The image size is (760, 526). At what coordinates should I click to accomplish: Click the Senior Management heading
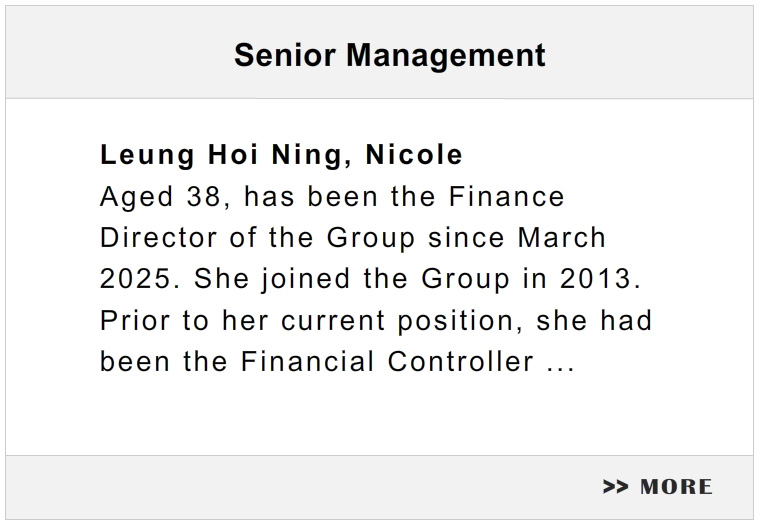pyautogui.click(x=390, y=55)
